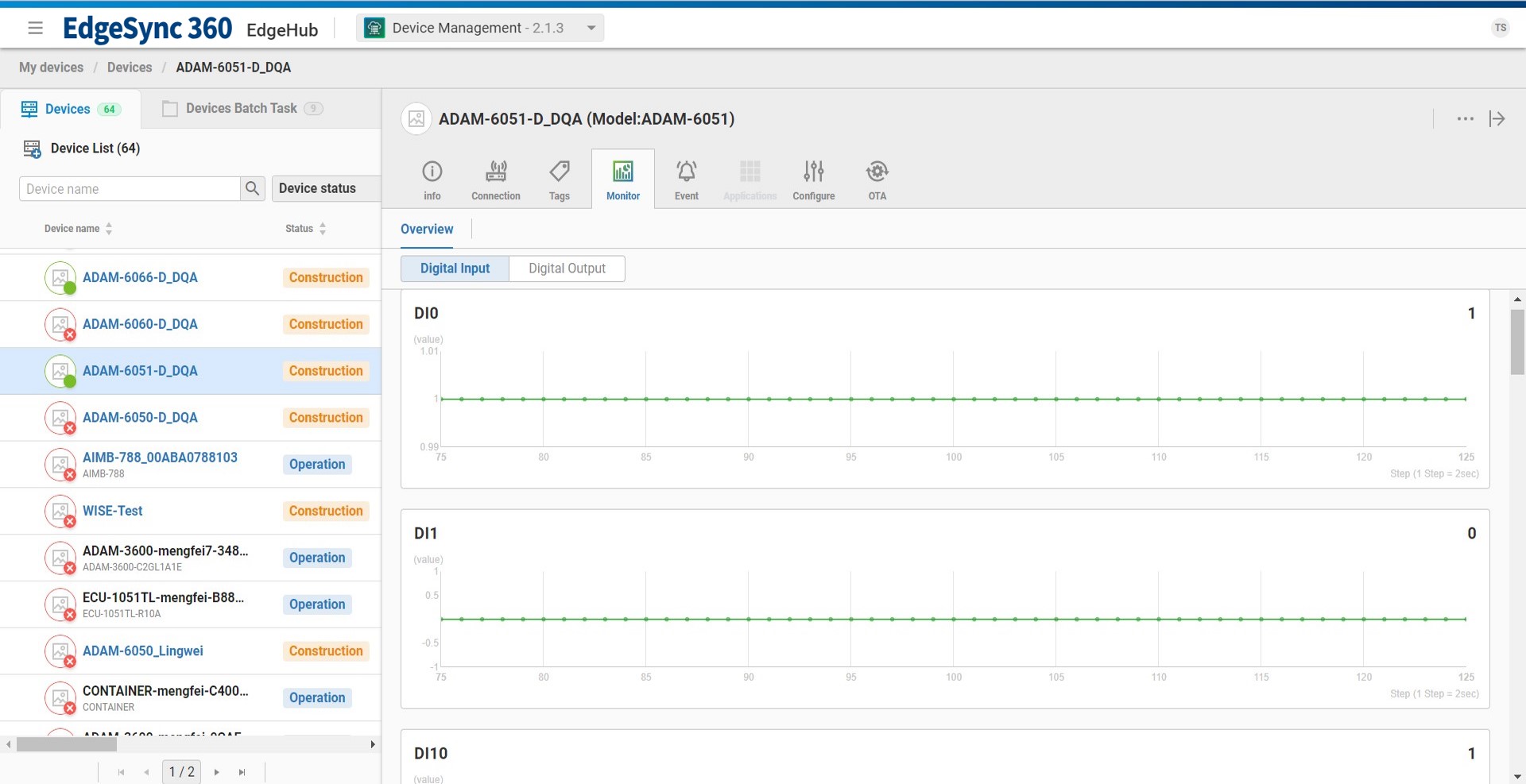Click the device header image icon
Viewport: 1526px width, 784px height.
coord(416,119)
